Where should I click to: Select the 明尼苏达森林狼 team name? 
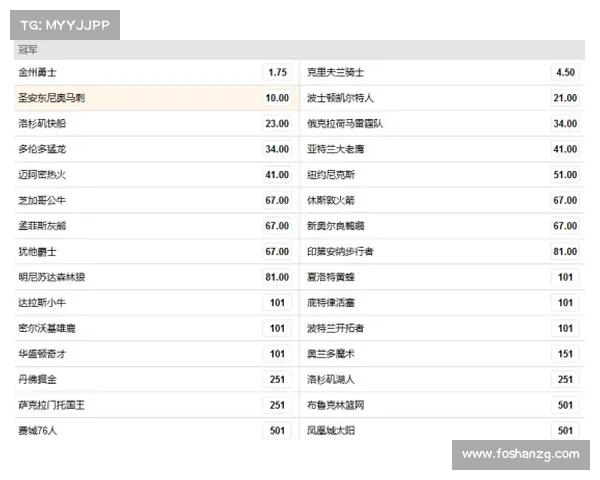(x=51, y=277)
